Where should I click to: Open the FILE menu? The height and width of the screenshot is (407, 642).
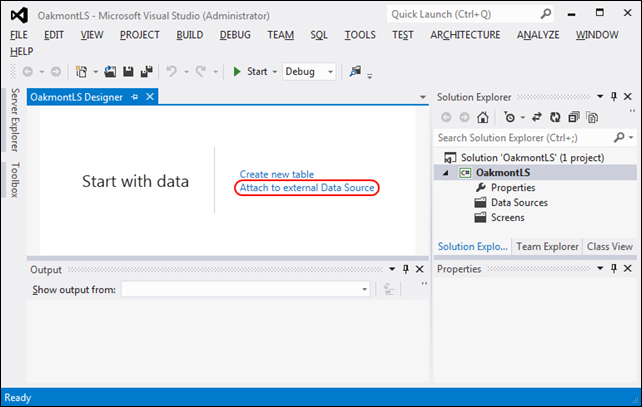tap(19, 35)
